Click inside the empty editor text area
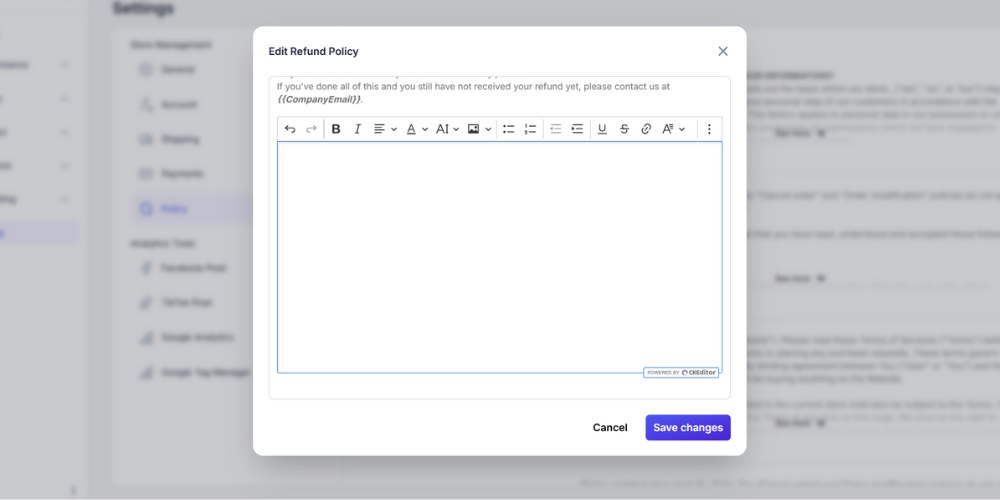 click(x=499, y=257)
